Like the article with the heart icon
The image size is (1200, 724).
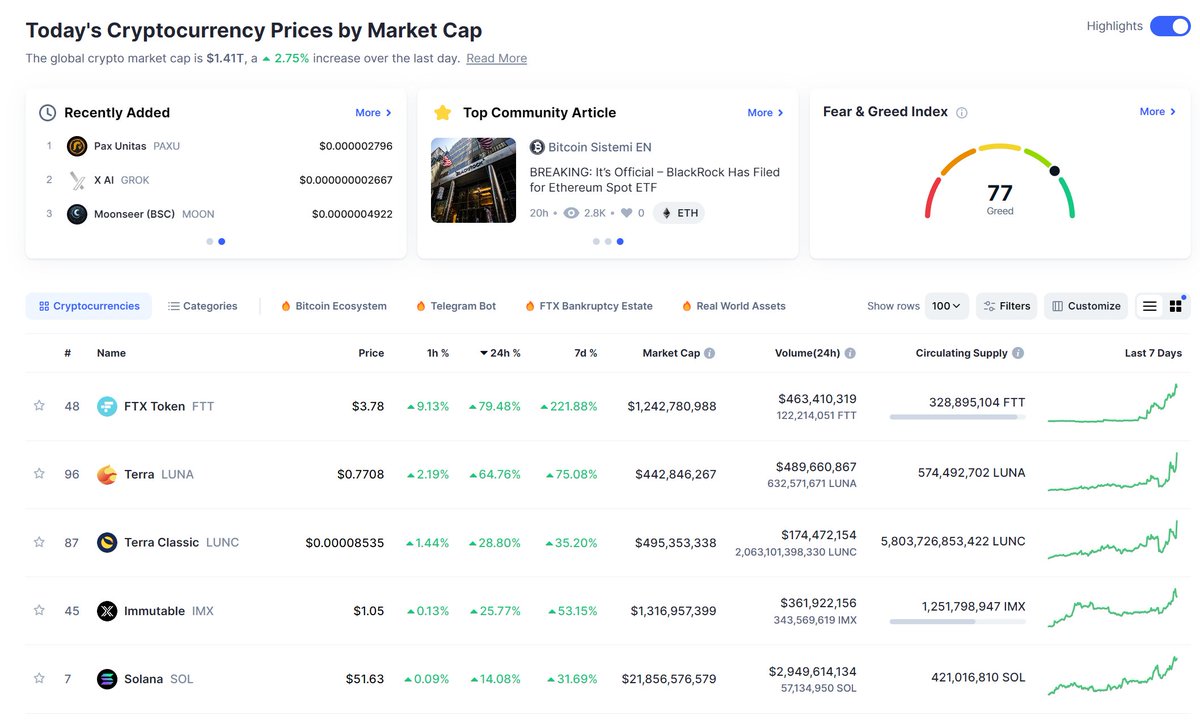pos(626,213)
